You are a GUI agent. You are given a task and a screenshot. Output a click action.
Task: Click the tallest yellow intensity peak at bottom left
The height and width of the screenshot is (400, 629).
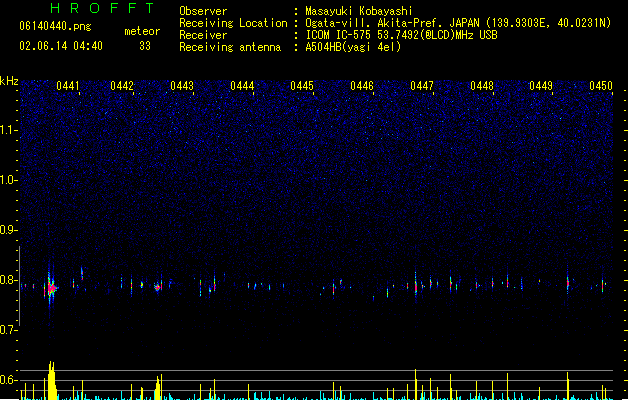click(51, 380)
